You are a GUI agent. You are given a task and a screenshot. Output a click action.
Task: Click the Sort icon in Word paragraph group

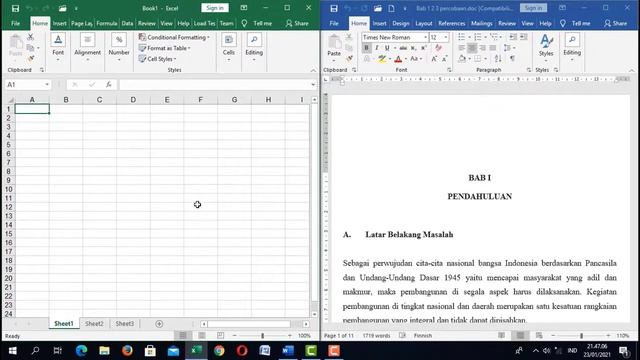[498, 59]
